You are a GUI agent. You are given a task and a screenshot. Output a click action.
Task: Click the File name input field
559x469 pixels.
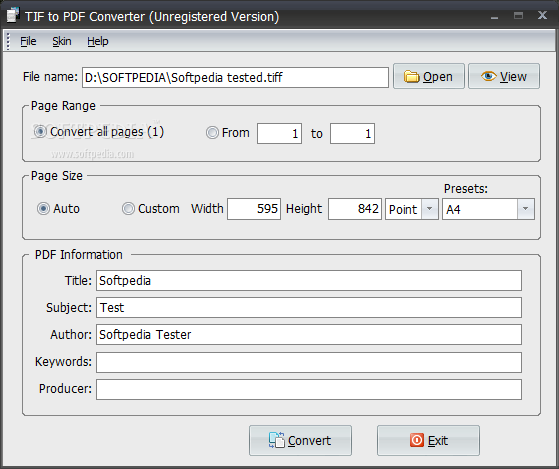(235, 77)
